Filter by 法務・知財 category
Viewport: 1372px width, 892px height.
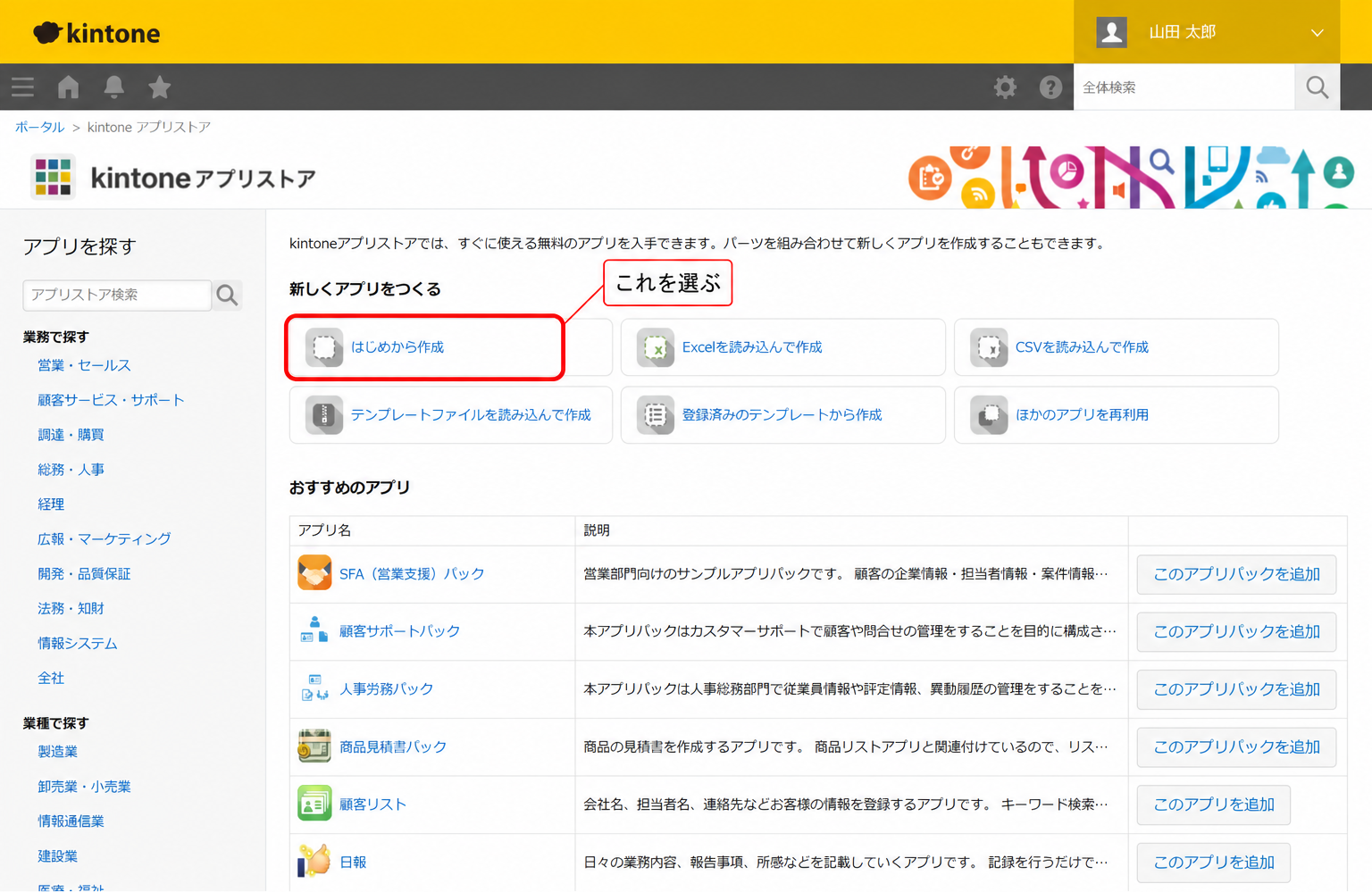(x=71, y=609)
